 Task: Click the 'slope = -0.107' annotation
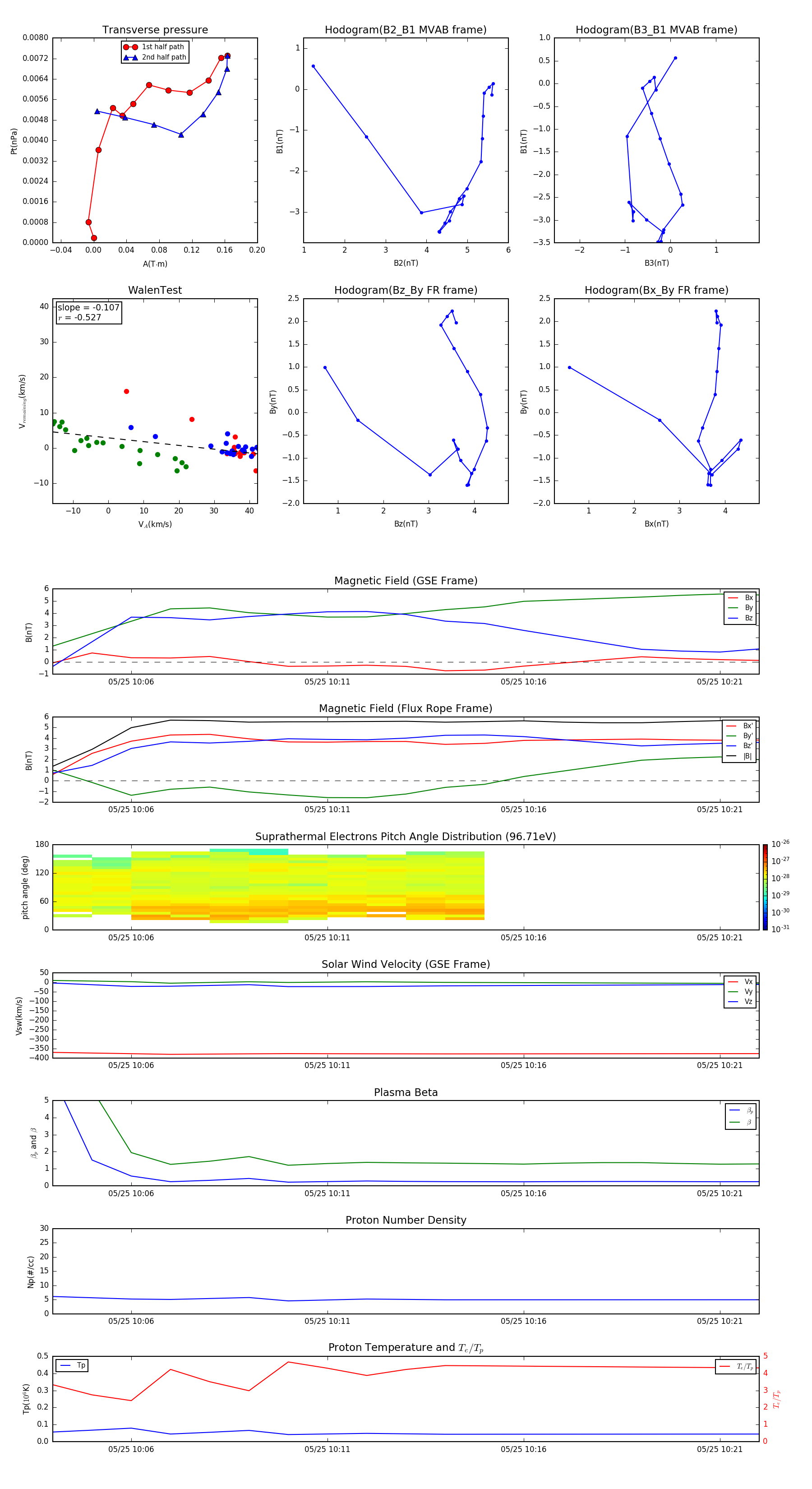[x=88, y=308]
